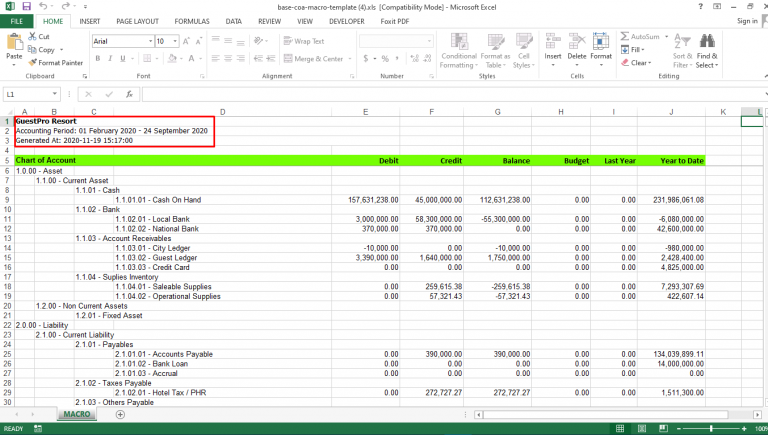
Task: Click the Paste icon in Clipboard group
Action: pos(14,43)
